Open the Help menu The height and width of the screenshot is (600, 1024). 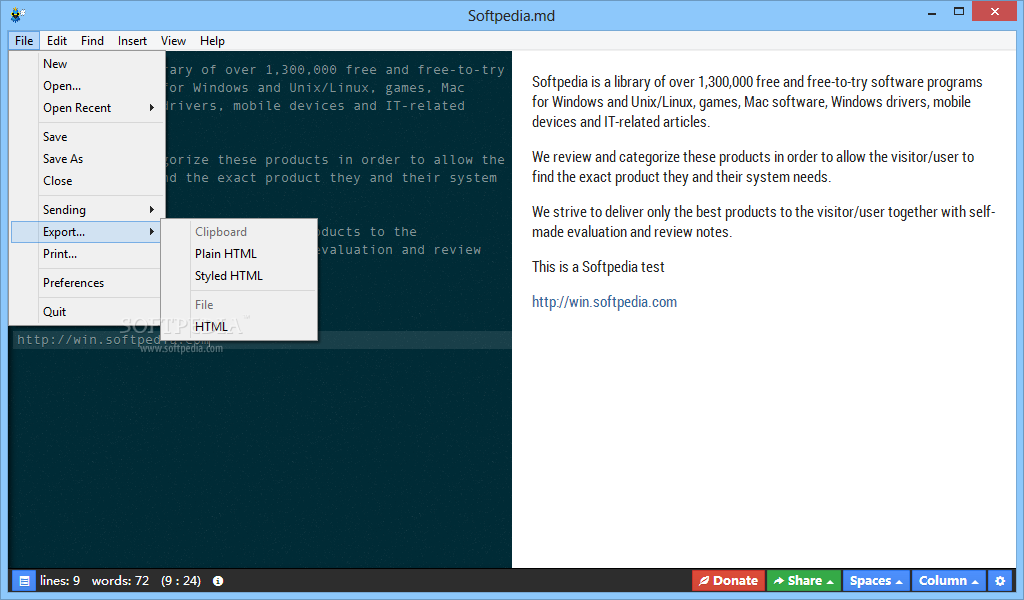(212, 40)
